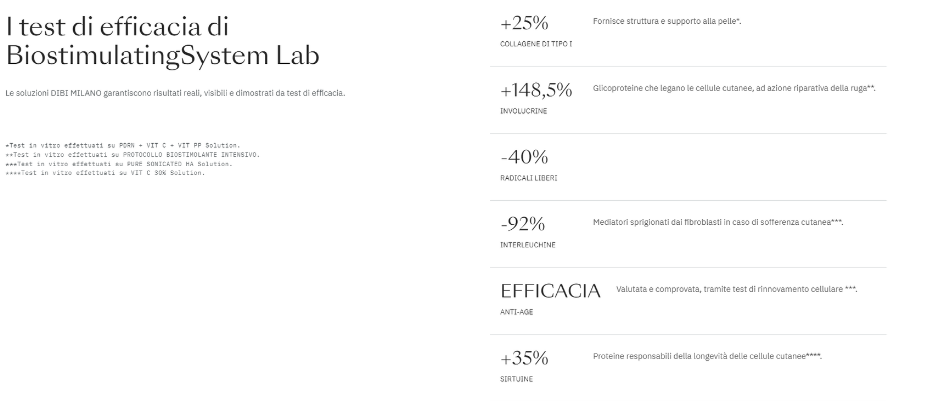Screen dimensions: 938x401
Task: Select the +25% collagene statistic
Action: pos(524,23)
